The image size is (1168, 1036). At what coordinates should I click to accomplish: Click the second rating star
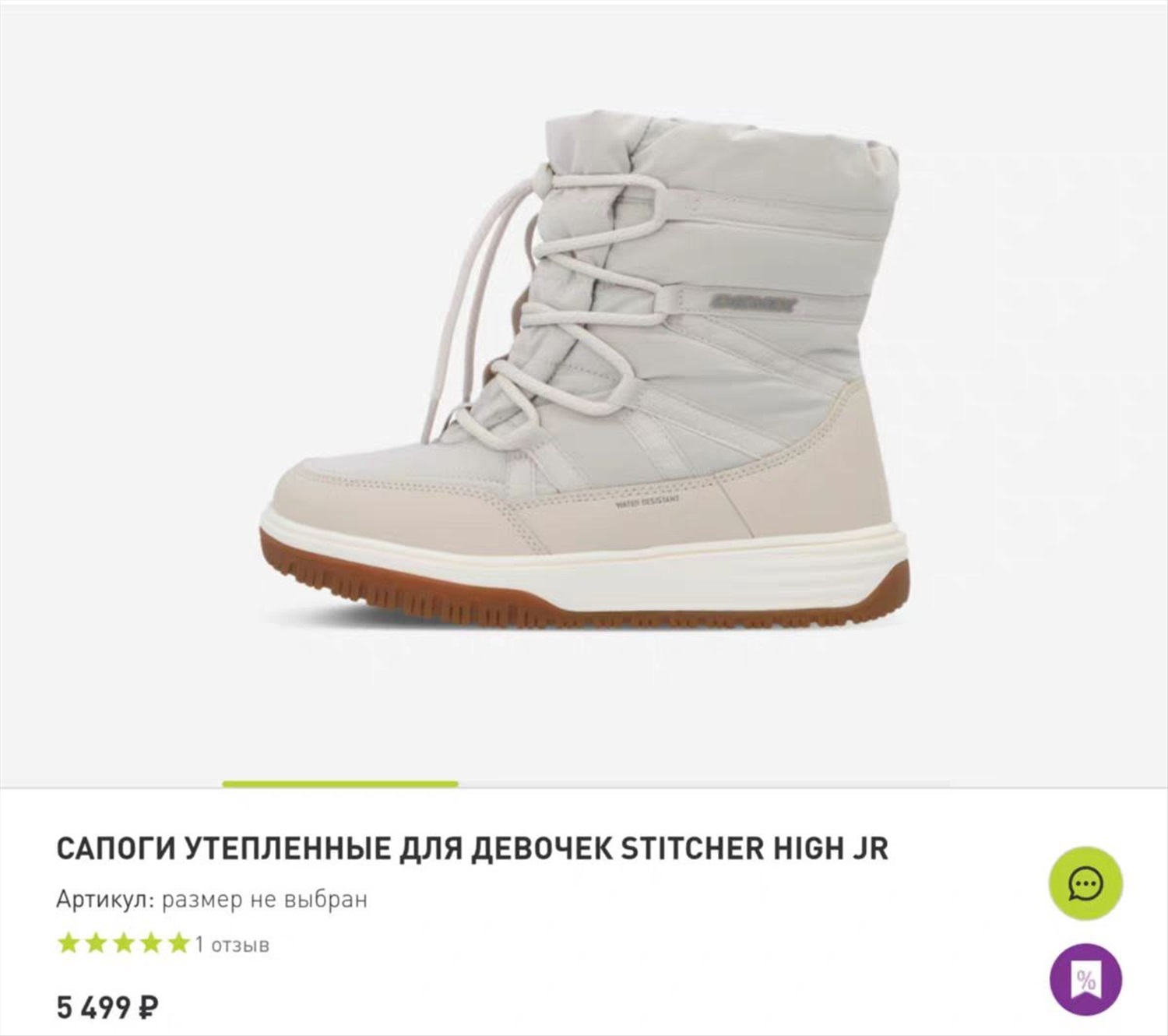[x=97, y=943]
